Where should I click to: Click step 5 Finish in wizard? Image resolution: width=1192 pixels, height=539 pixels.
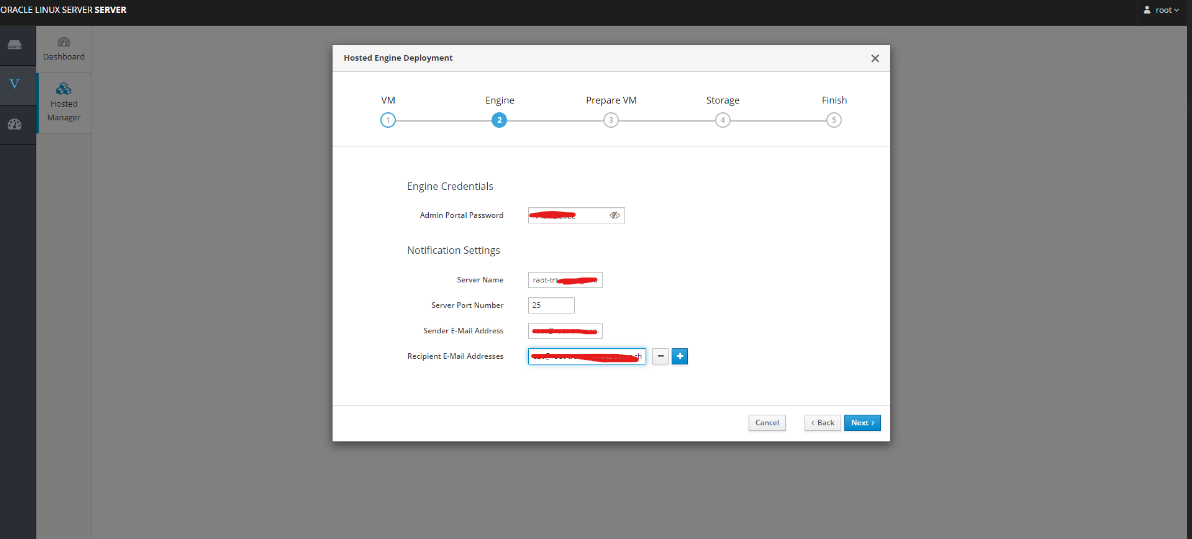(834, 120)
